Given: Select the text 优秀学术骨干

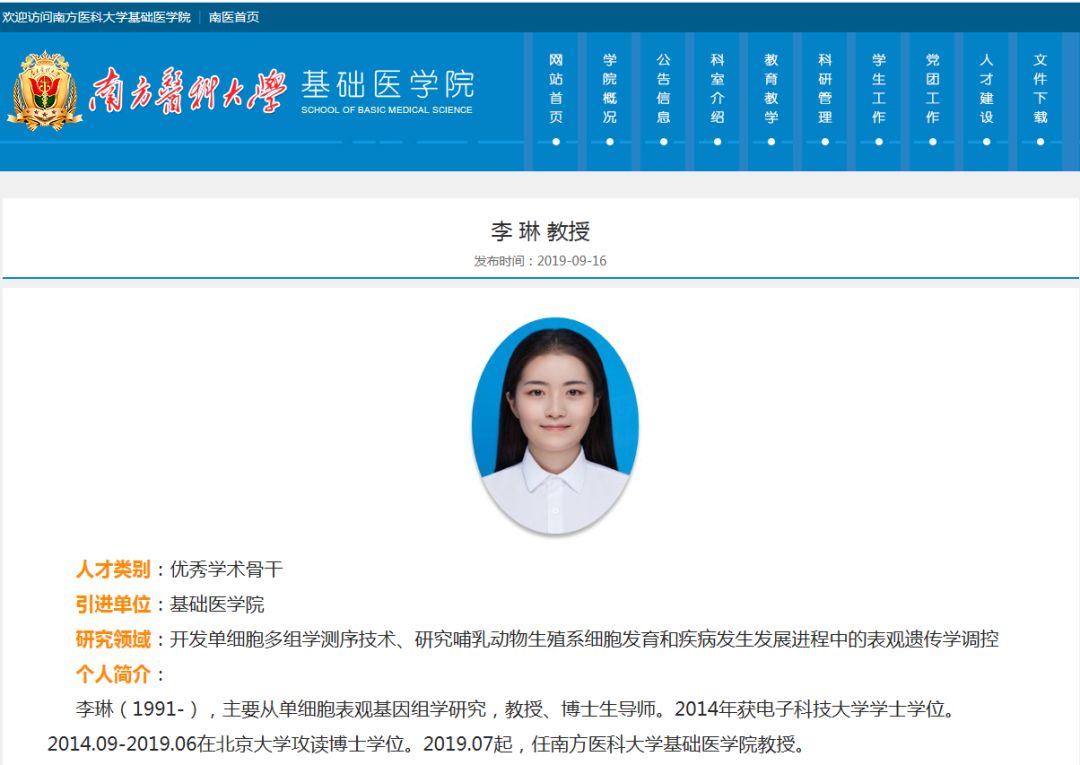Looking at the screenshot, I should (227, 569).
